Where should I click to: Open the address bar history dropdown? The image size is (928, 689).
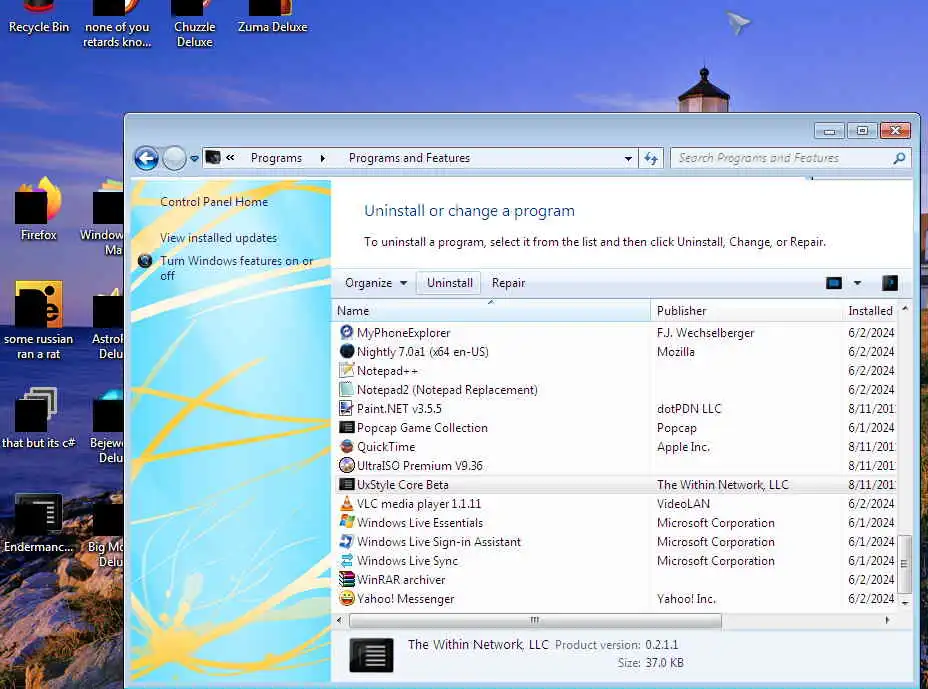click(628, 158)
